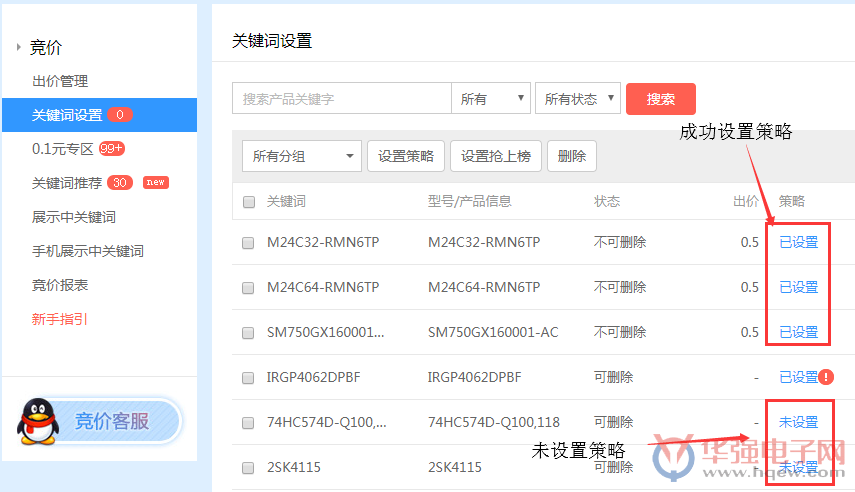The width and height of the screenshot is (855, 492).
Task: Click the 99+ badge on 0.1元专区
Action: point(112,148)
